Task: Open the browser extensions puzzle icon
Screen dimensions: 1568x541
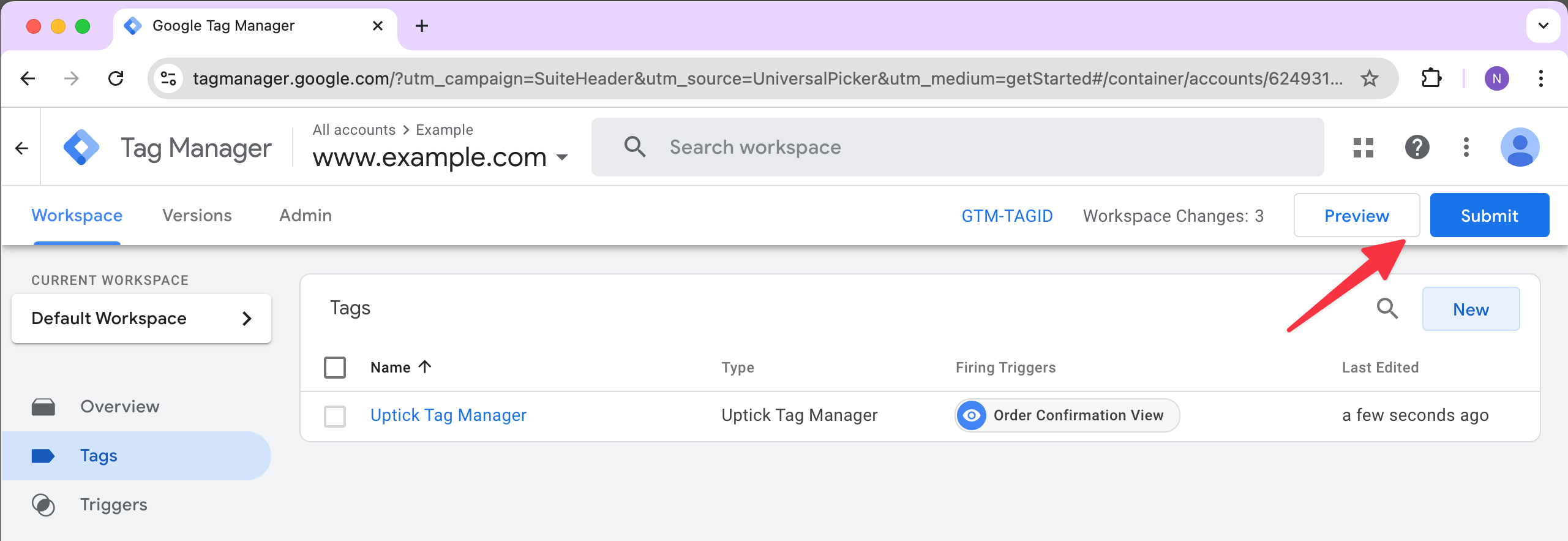Action: (x=1431, y=78)
